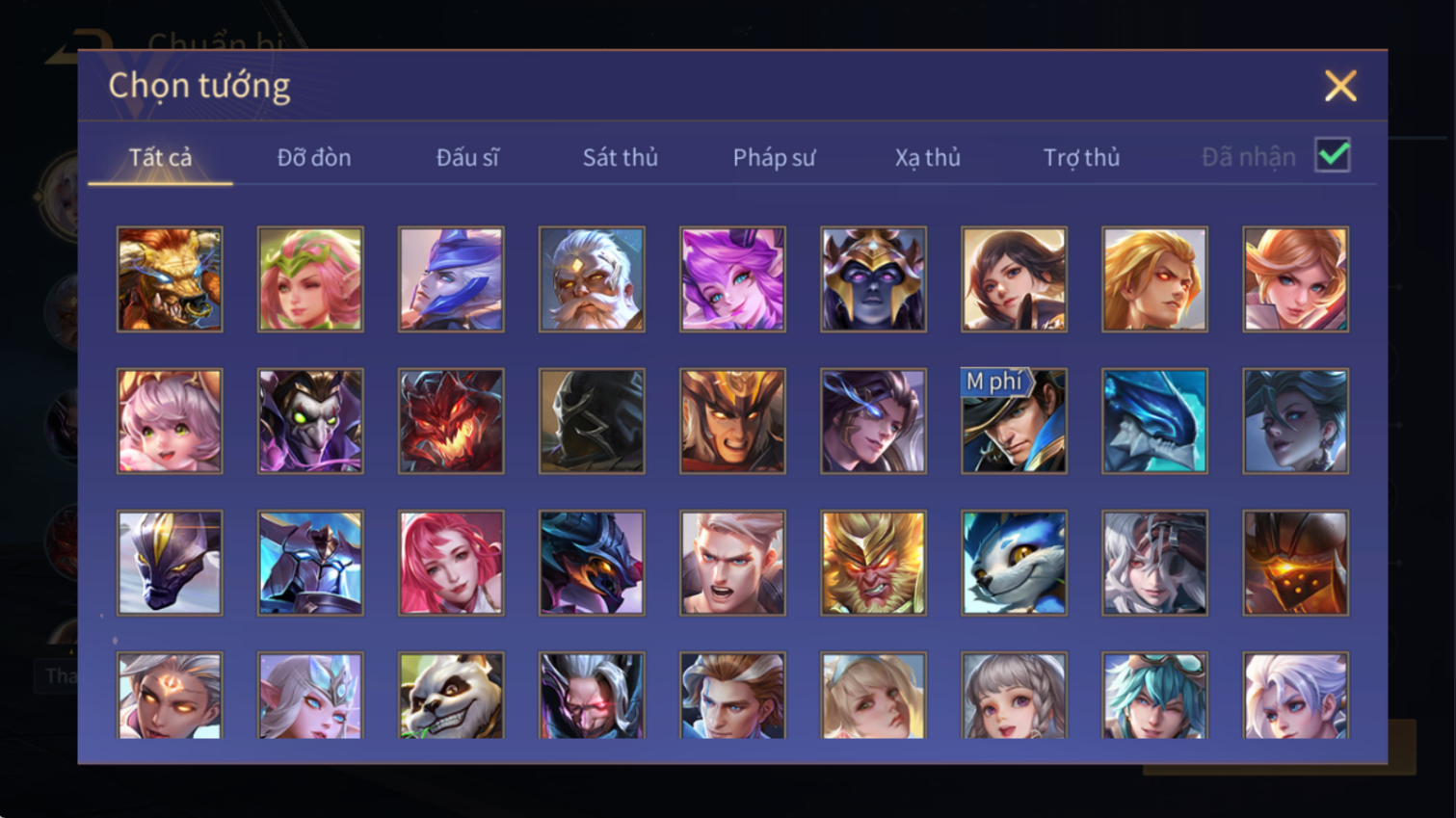Screen dimensions: 1456x818
Task: Select the Tất cả tab
Action: 160,157
